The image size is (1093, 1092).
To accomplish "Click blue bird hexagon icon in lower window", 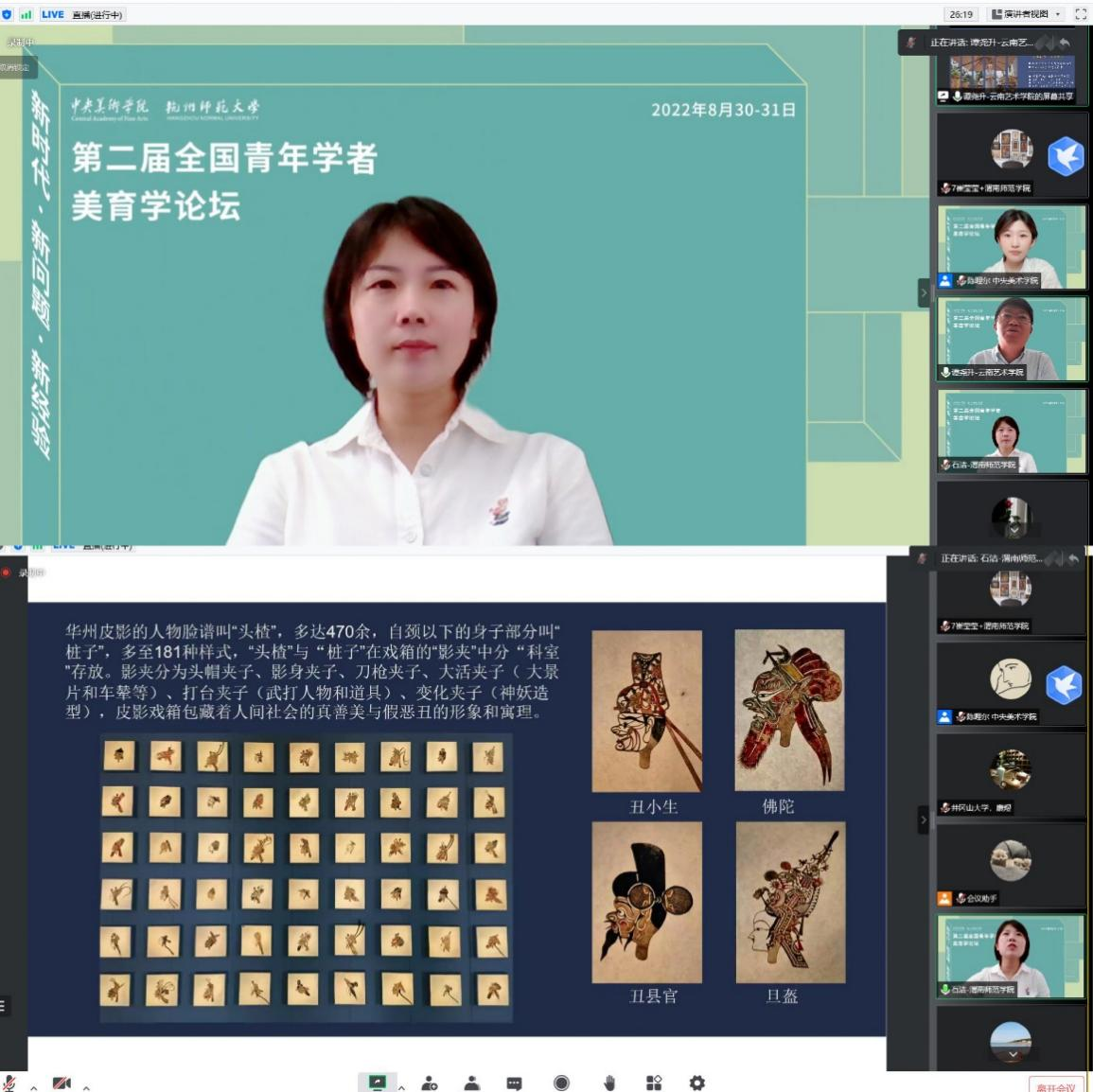I will pos(1064,685).
